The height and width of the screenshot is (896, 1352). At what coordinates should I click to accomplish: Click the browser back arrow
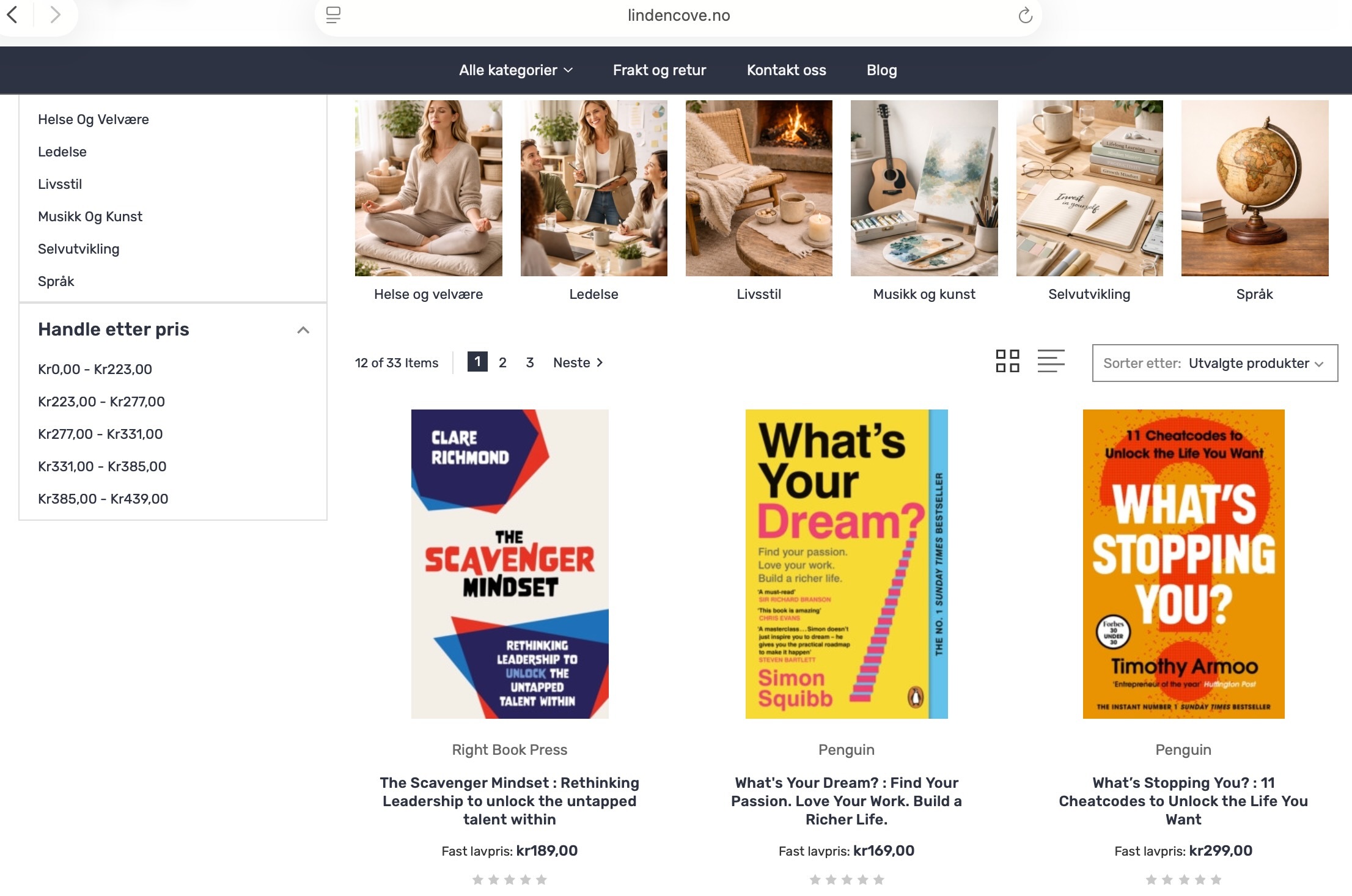pyautogui.click(x=12, y=15)
